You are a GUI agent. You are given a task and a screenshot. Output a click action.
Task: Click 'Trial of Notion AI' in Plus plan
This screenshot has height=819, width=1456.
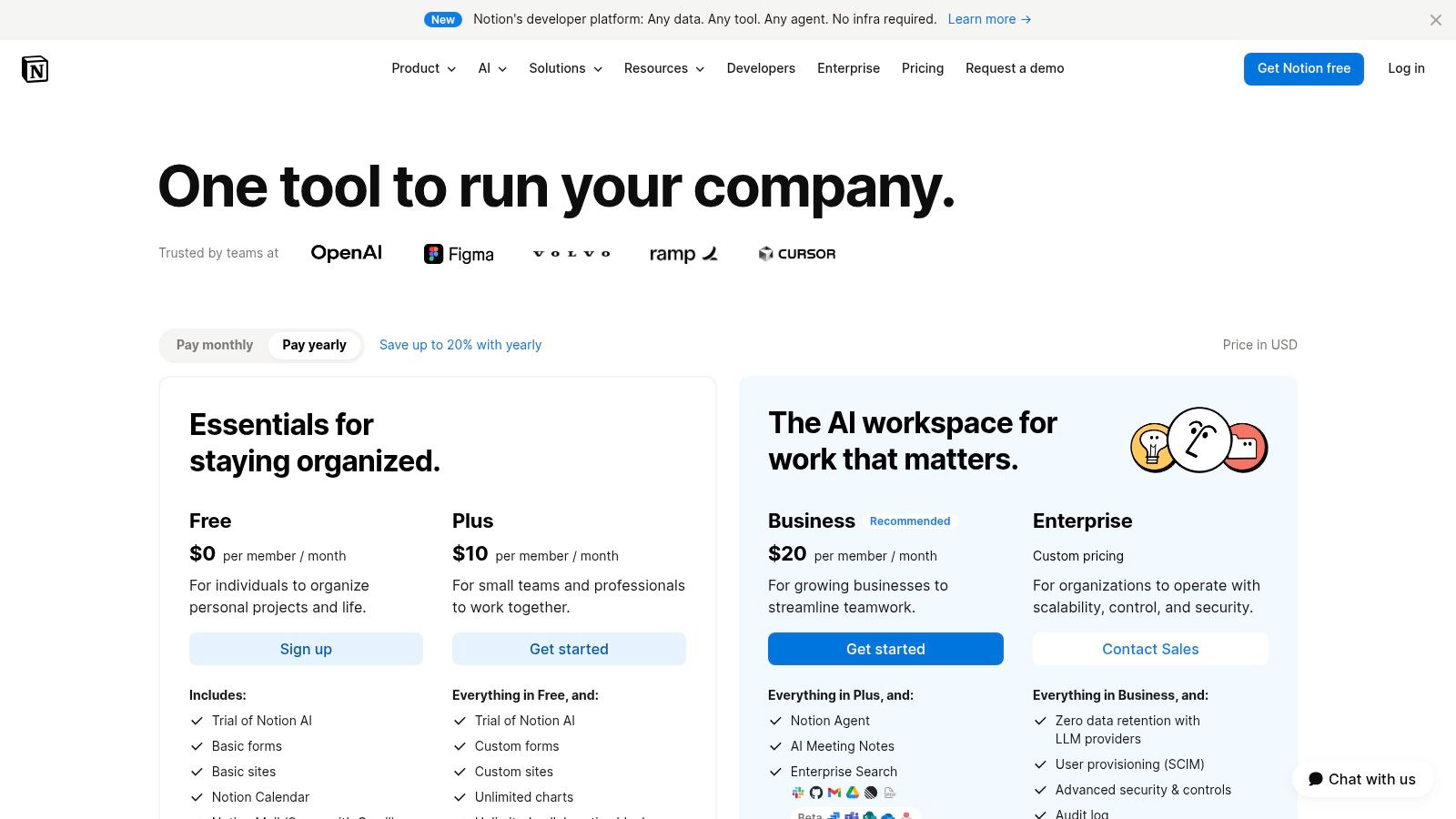(x=525, y=721)
